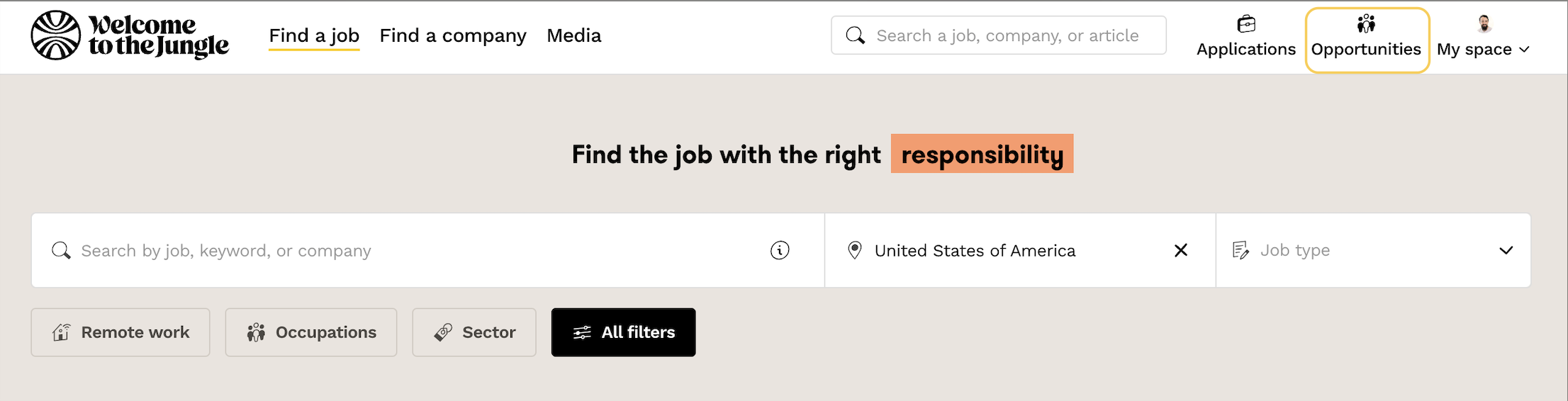Expand the My space menu
Viewport: 1568px width, 401px height.
(x=1483, y=49)
